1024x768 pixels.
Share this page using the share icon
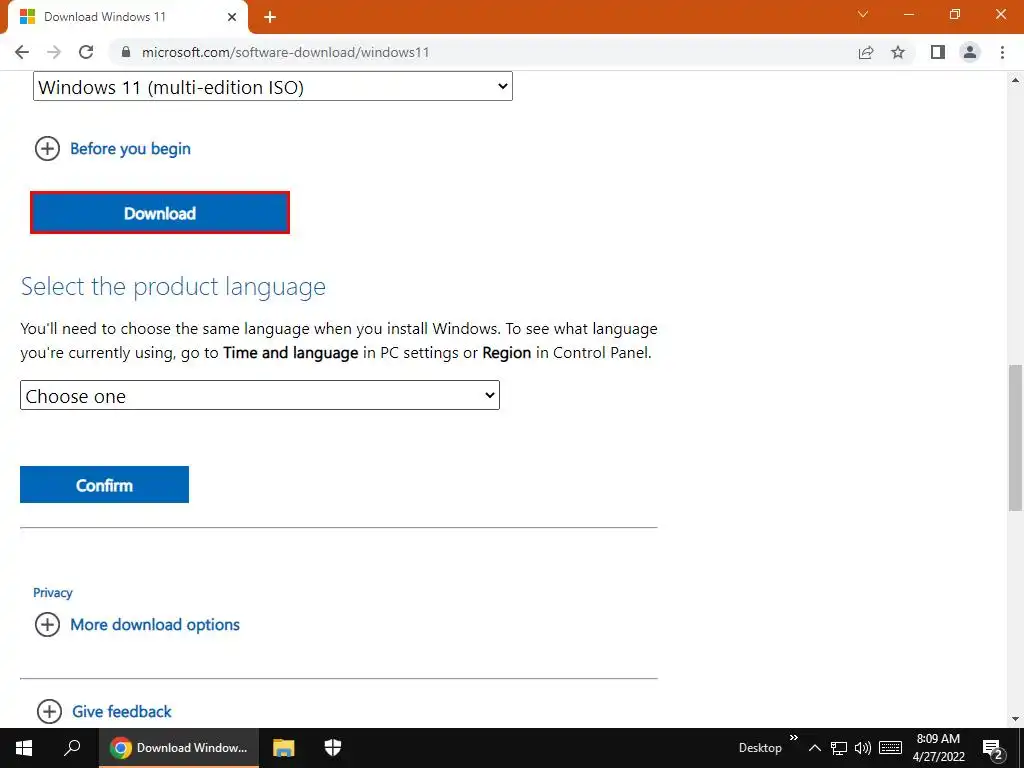[x=866, y=52]
